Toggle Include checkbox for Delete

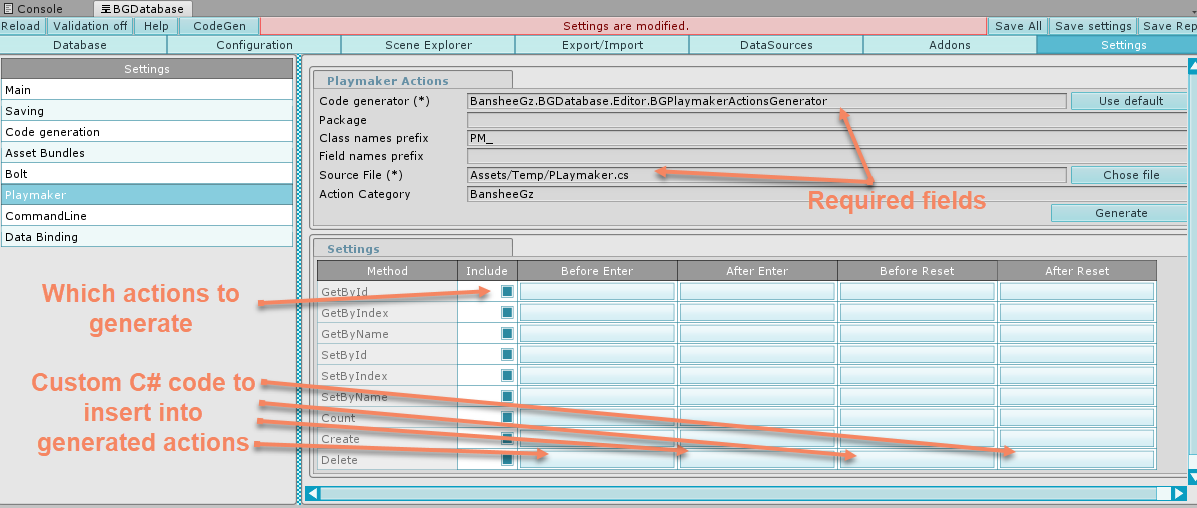(x=507, y=460)
